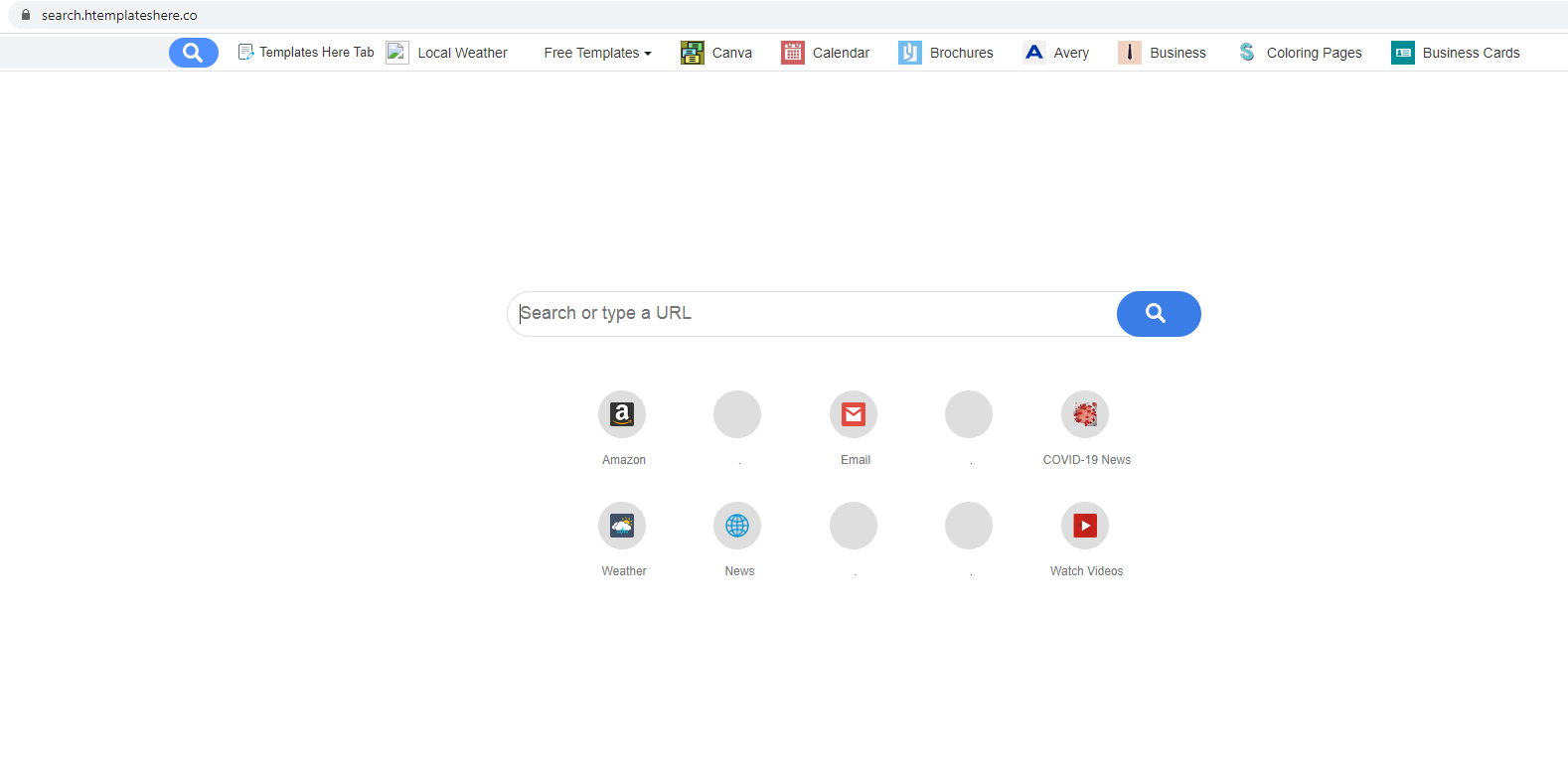Click the Business toolbar link
Viewport: 1568px width, 773px height.
(x=1177, y=53)
